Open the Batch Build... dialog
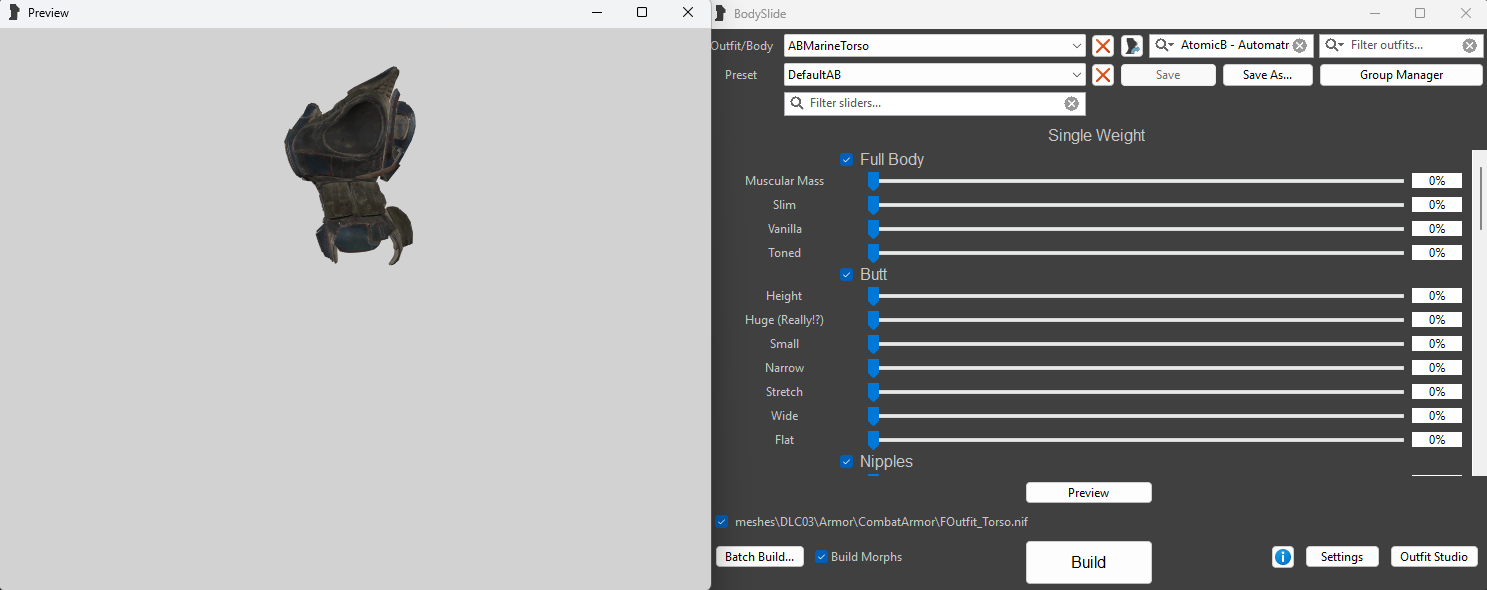 click(760, 557)
